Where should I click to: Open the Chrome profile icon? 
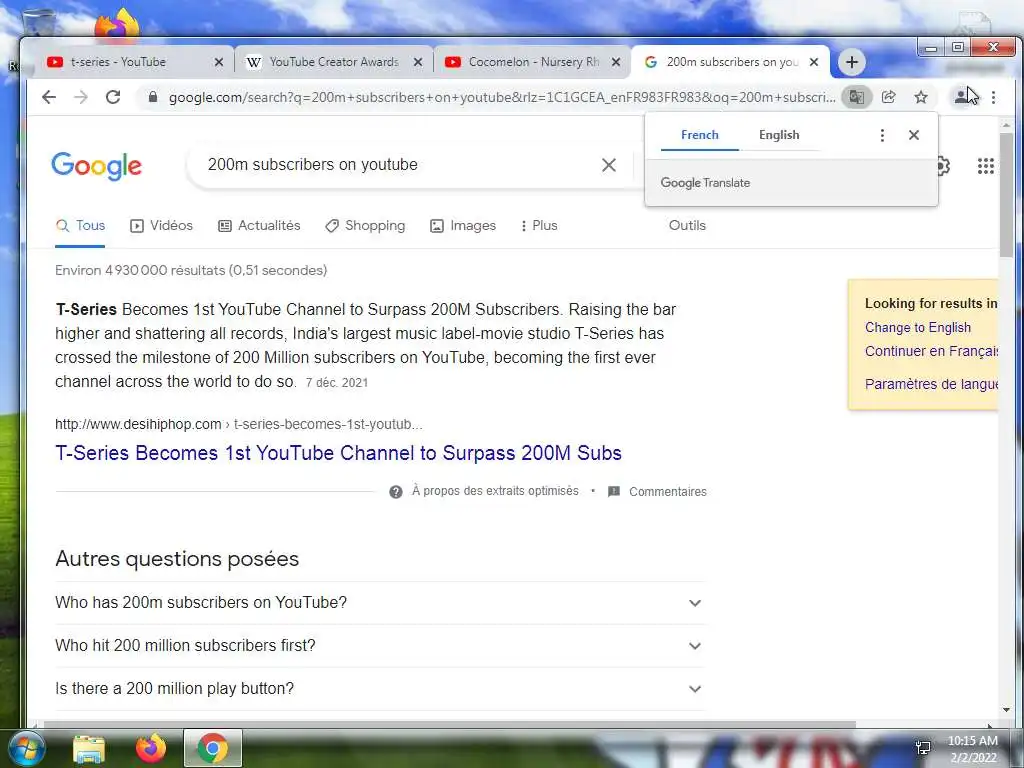[x=961, y=97]
